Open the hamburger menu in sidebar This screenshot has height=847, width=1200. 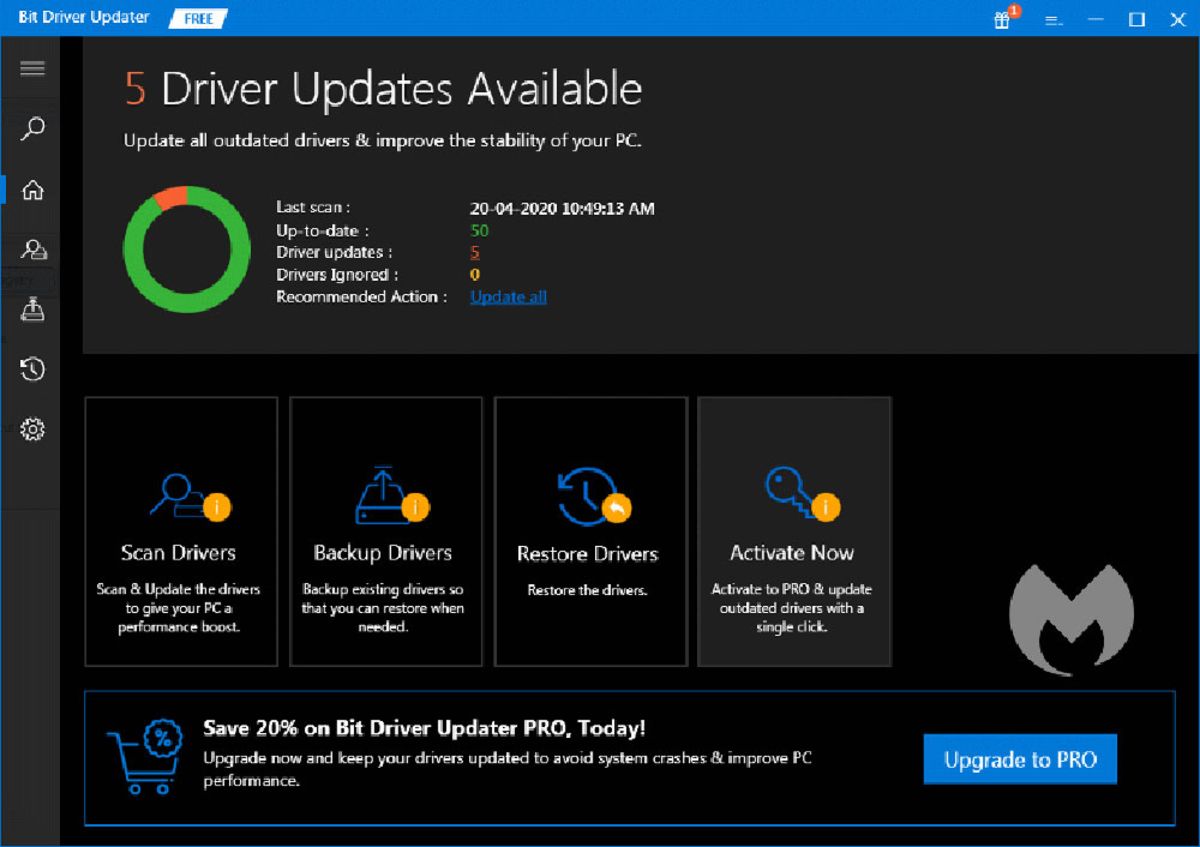click(x=32, y=68)
